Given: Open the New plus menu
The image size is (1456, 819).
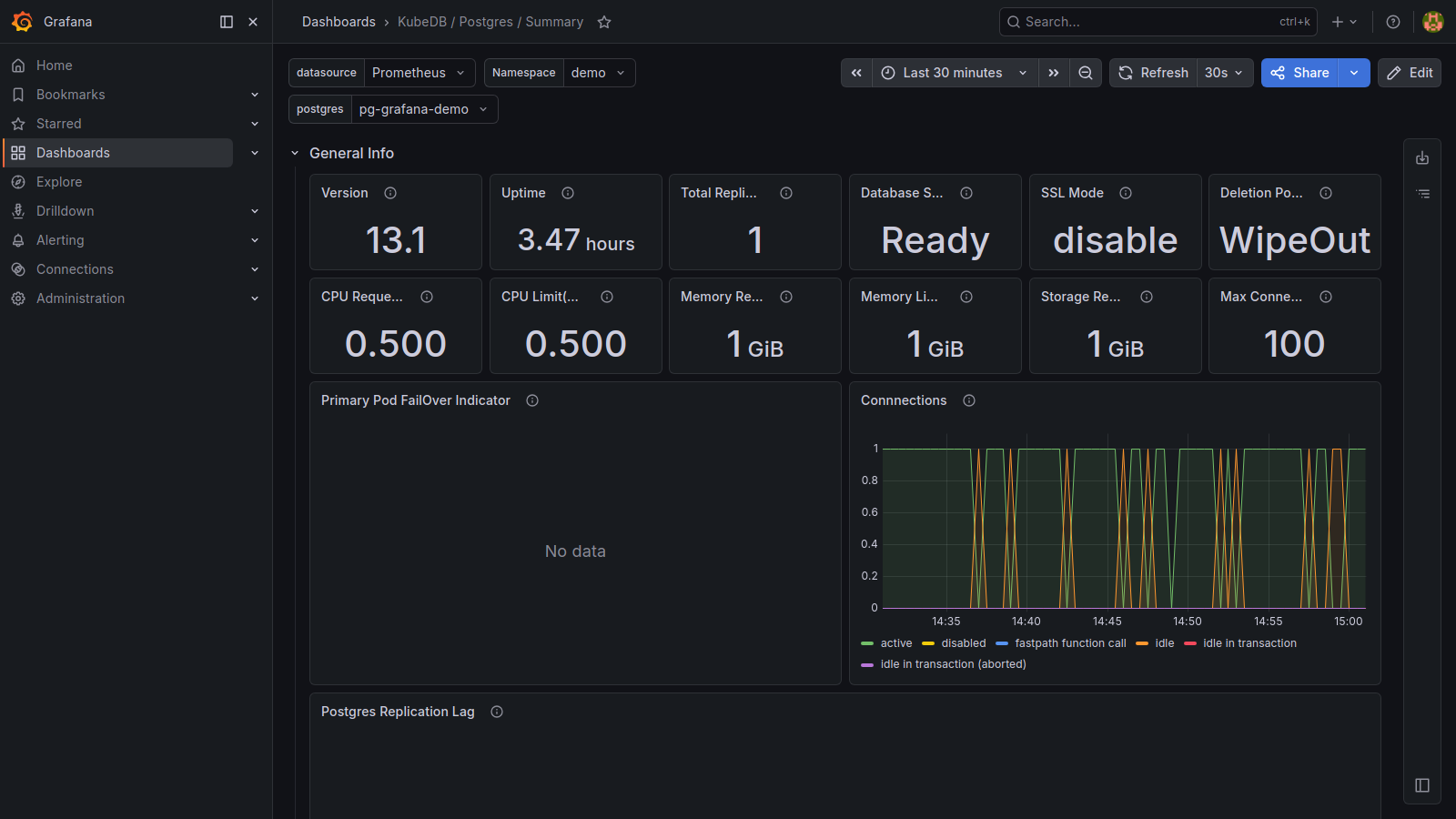Looking at the screenshot, I should 1344,22.
